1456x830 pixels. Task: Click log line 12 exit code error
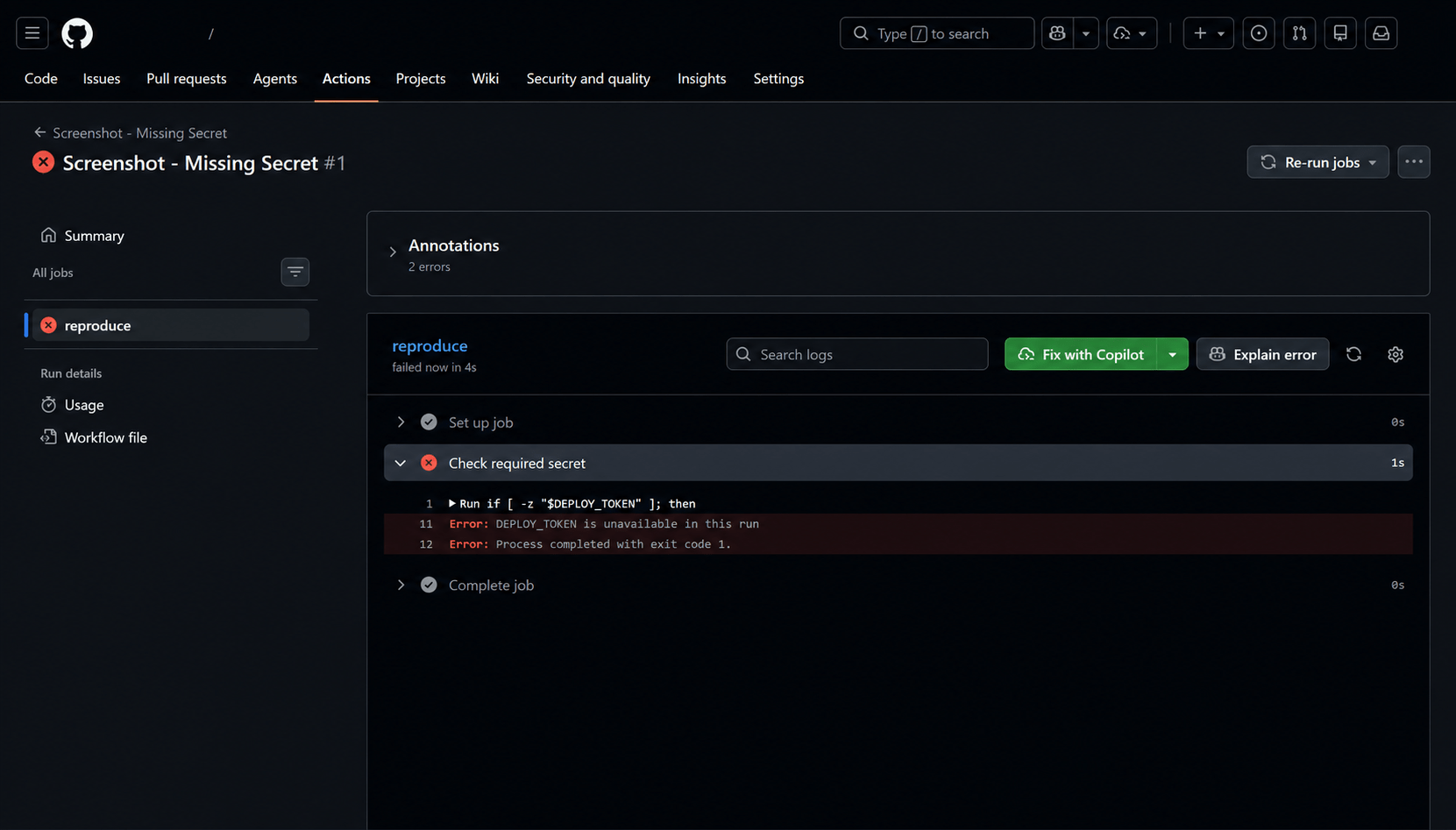click(898, 544)
